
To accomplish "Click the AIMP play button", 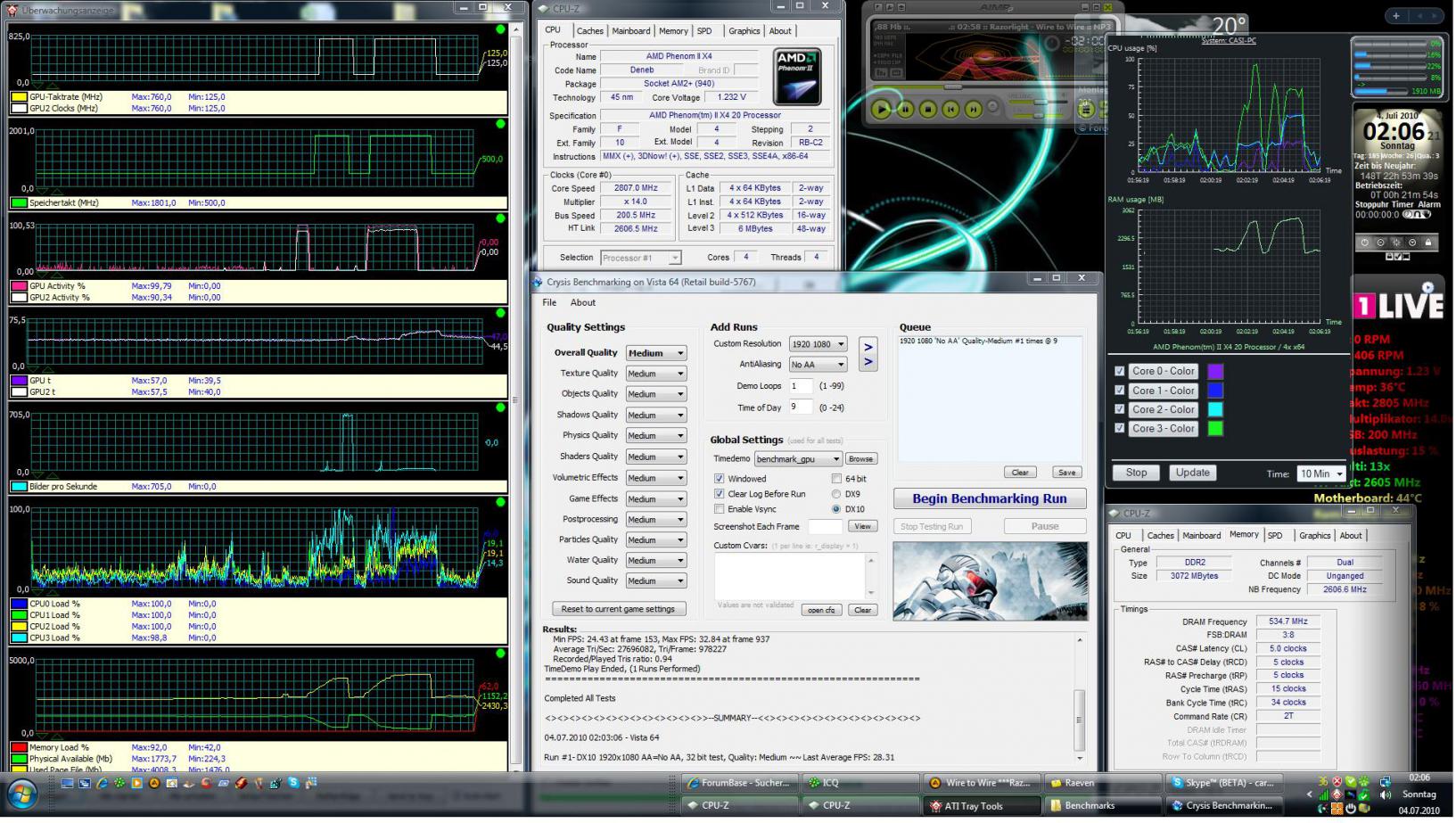I will click(882, 109).
